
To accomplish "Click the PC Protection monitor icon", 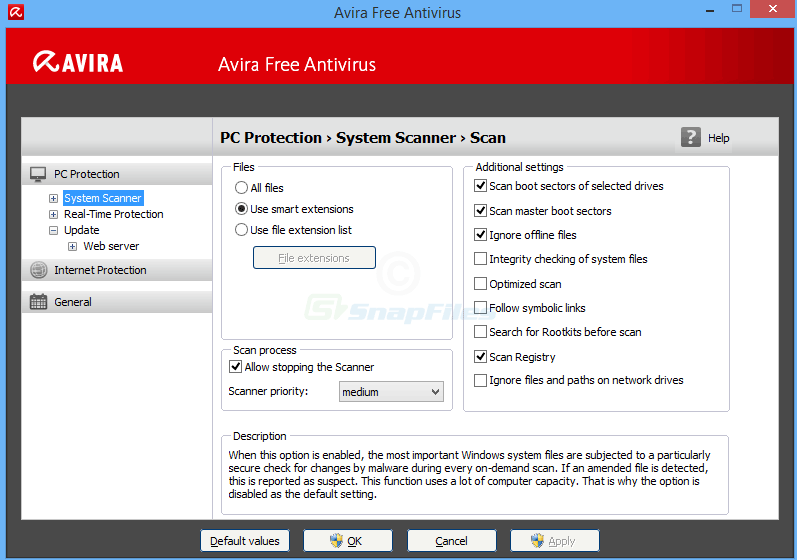I will pos(38,174).
